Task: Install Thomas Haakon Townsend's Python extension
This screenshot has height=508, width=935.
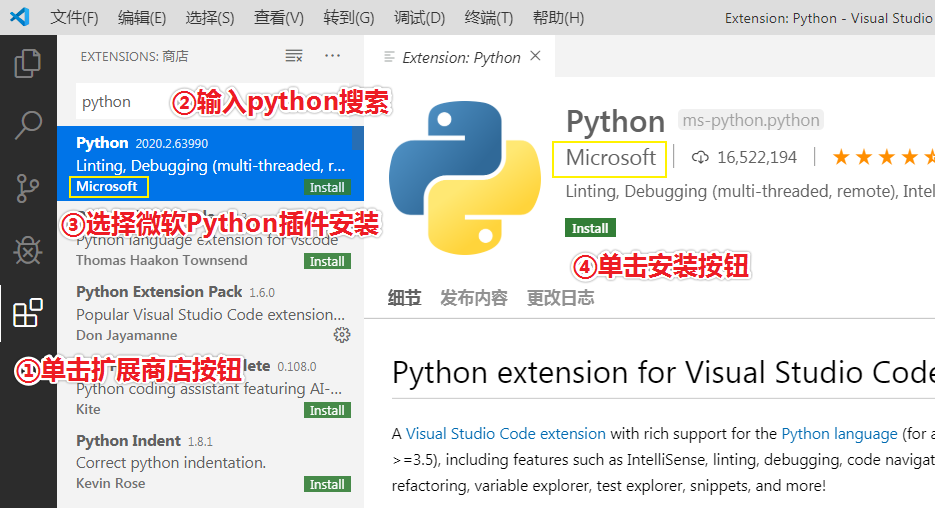Action: [x=327, y=261]
